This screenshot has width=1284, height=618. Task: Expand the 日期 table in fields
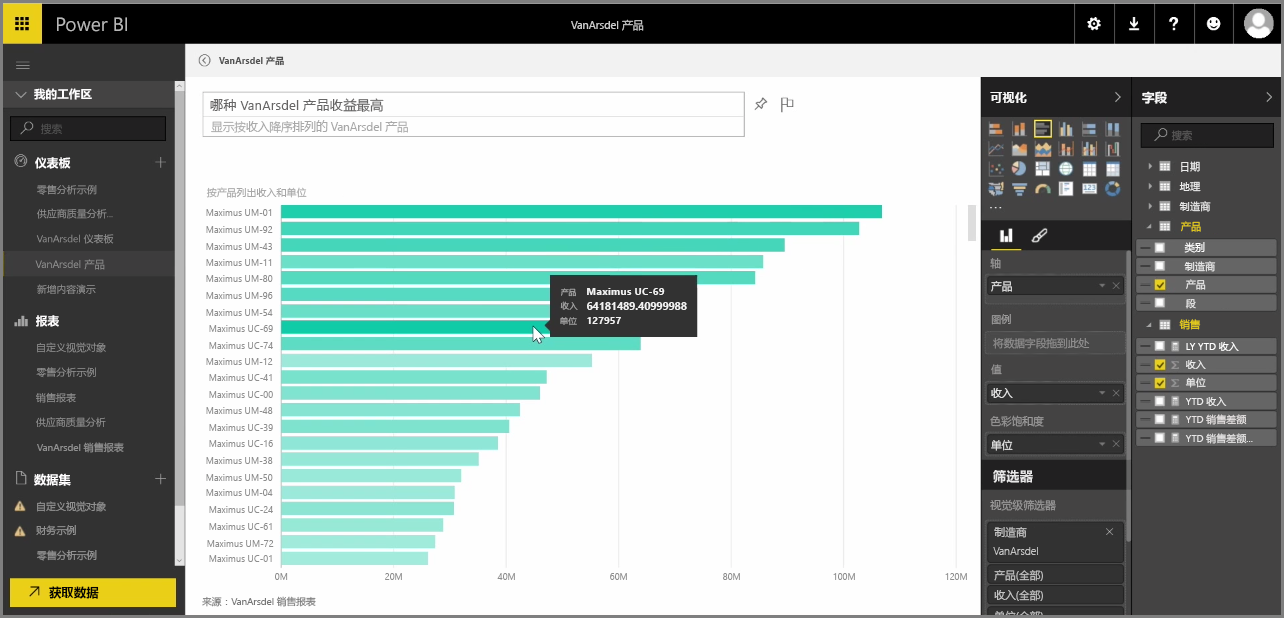1150,167
